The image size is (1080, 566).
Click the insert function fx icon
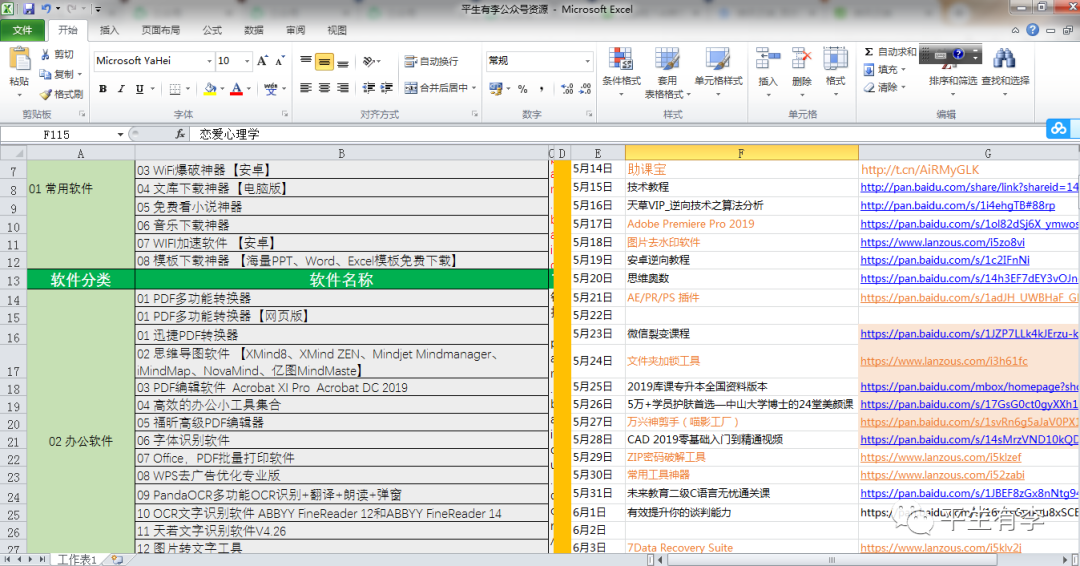pos(180,134)
